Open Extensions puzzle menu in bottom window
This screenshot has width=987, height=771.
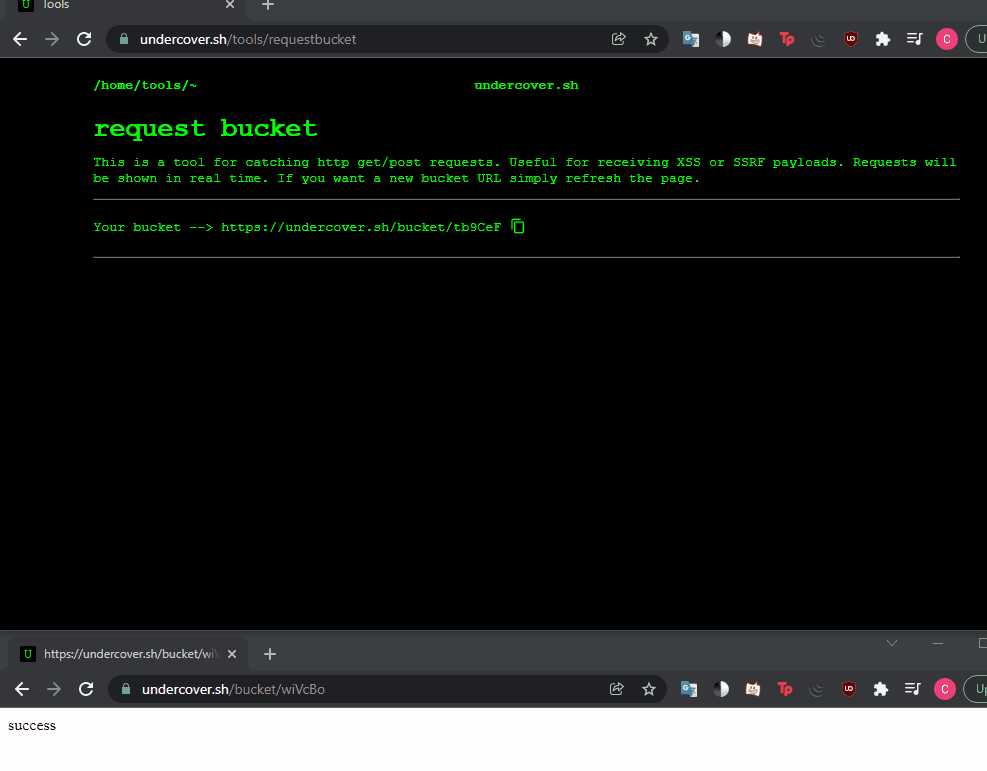(x=881, y=689)
